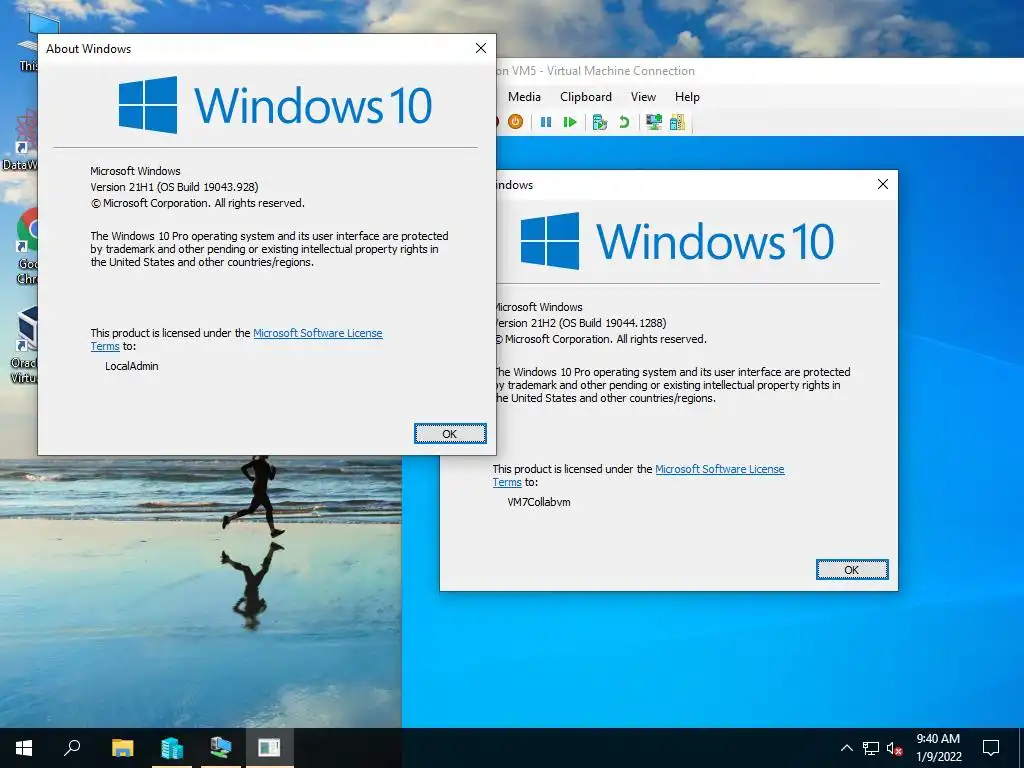Click the muted volume tray icon
The width and height of the screenshot is (1024, 768).
(894, 748)
